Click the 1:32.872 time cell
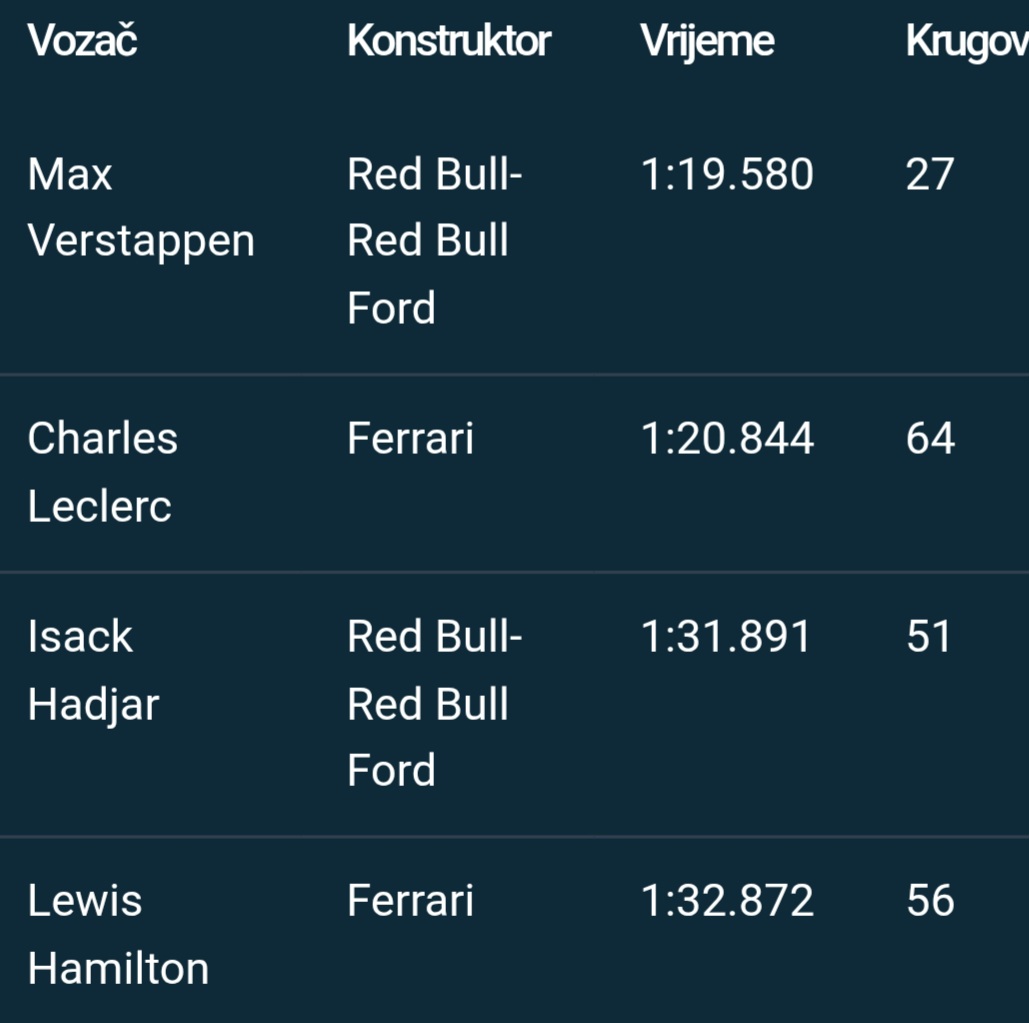 (727, 901)
